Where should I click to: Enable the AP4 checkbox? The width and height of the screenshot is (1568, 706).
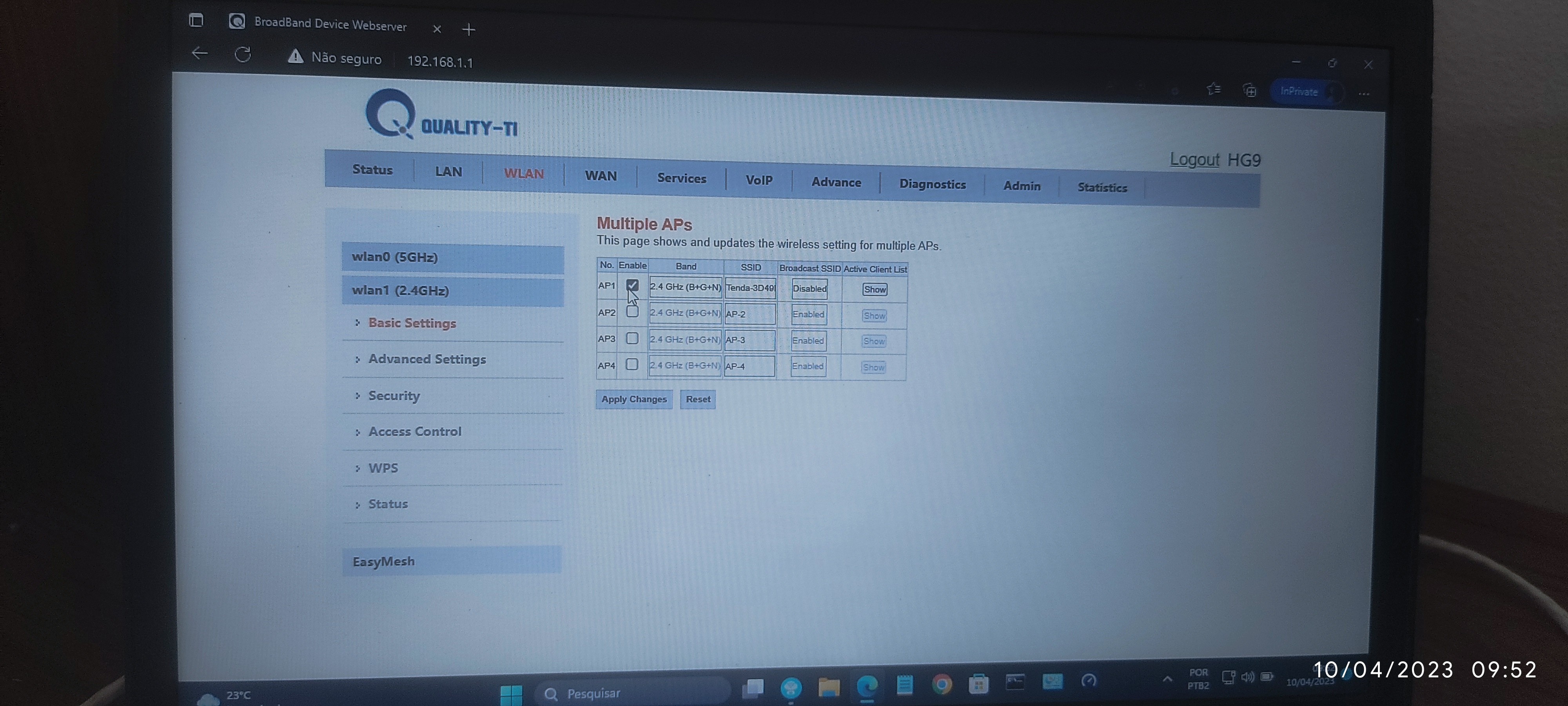coord(632,364)
